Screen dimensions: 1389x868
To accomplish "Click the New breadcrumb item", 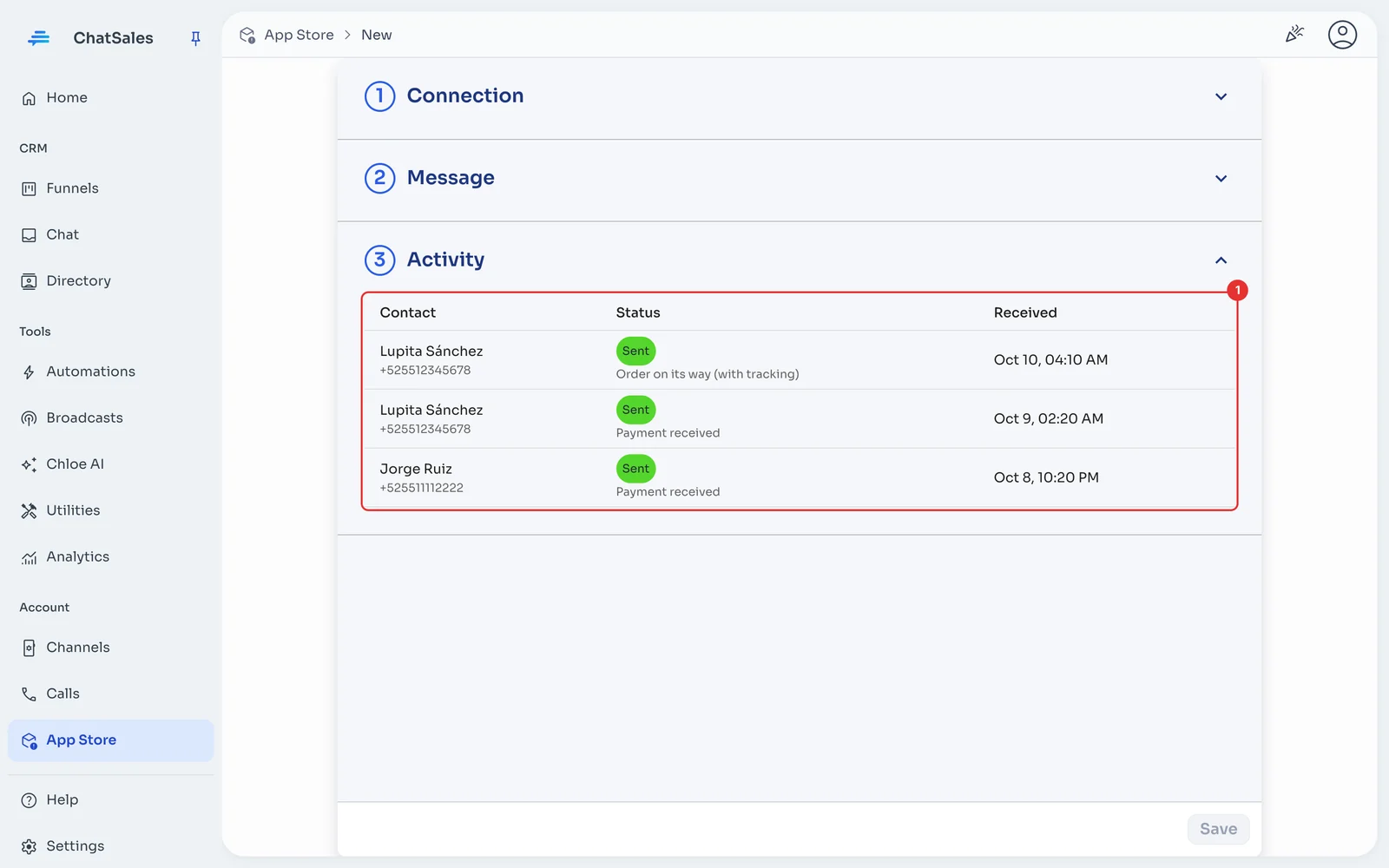I will click(377, 35).
